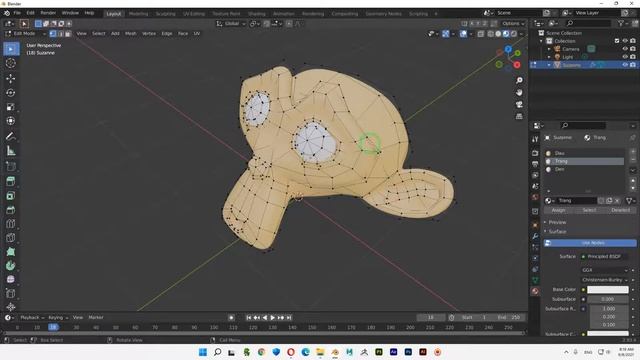Open the Vertex menu in viewport
Viewport: 640px width, 360px height.
[149, 33]
